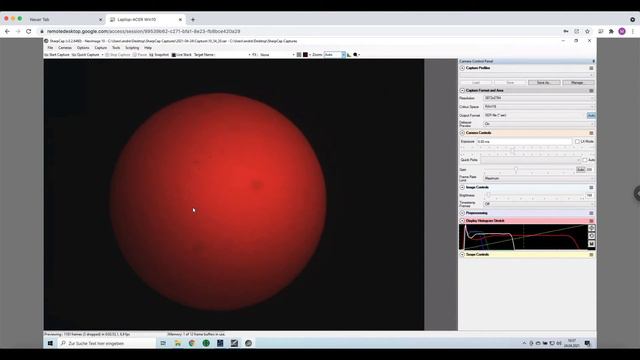Click the focus tools magnifier icon
Viewport: 640px width, 360px height.
click(355, 55)
